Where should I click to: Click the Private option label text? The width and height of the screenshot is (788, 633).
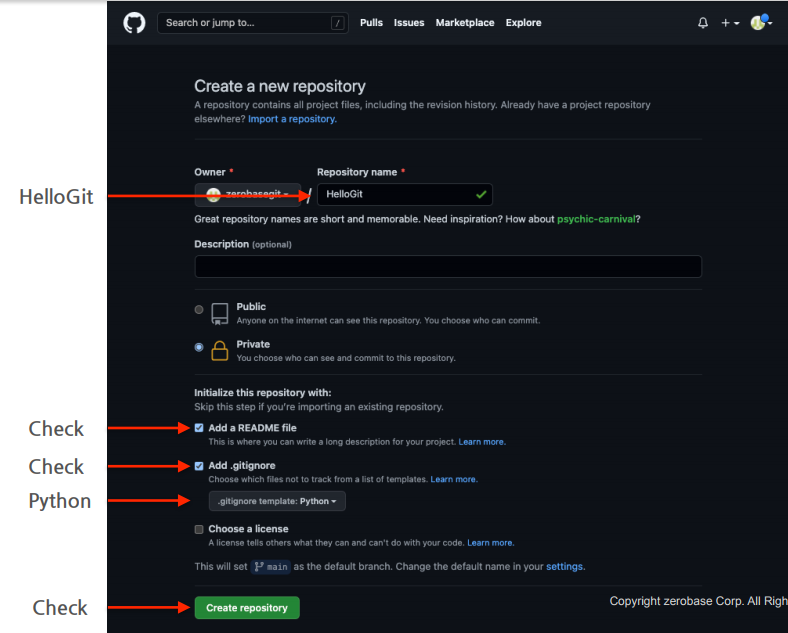click(253, 344)
